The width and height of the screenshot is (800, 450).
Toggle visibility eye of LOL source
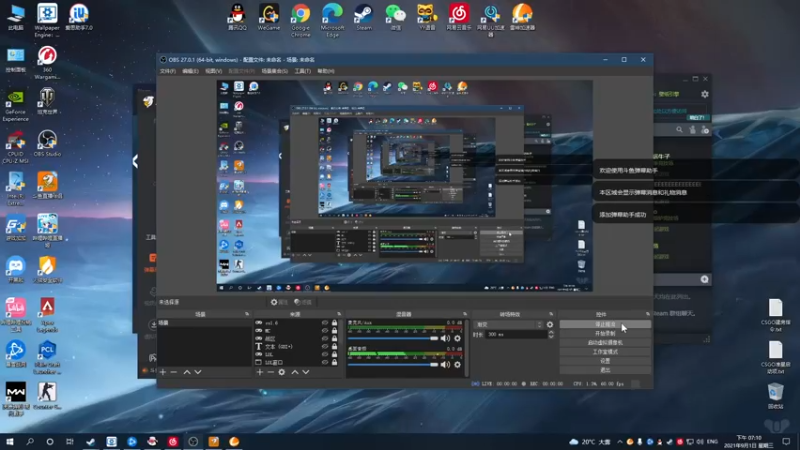[325, 354]
